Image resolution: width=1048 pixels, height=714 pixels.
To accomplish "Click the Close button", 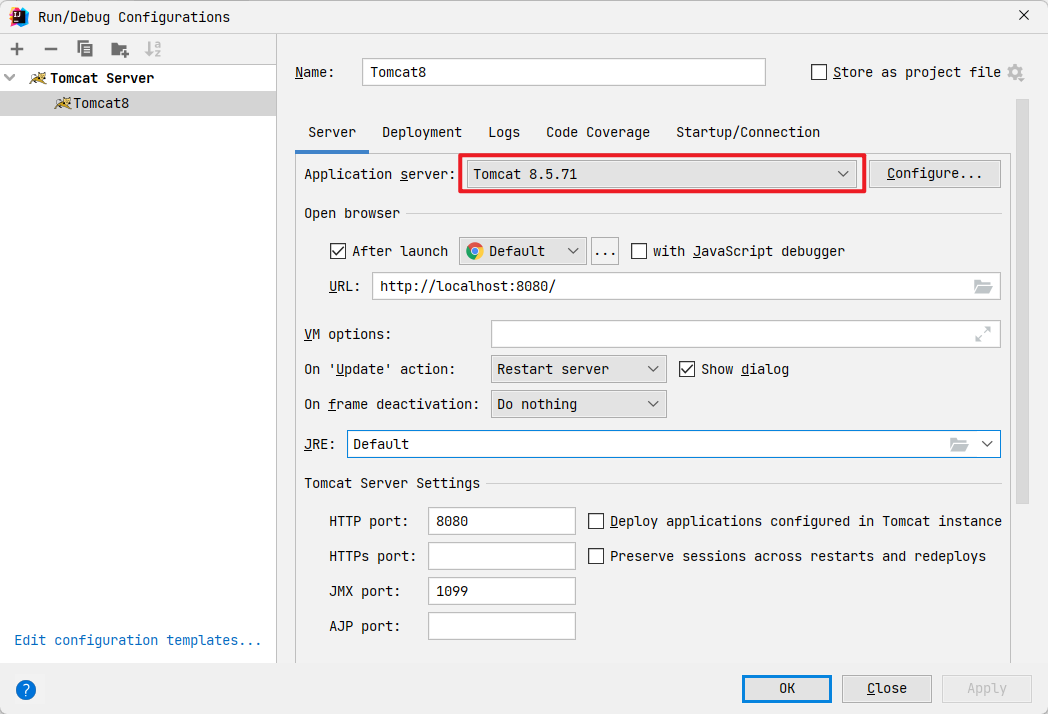I will coord(886,689).
